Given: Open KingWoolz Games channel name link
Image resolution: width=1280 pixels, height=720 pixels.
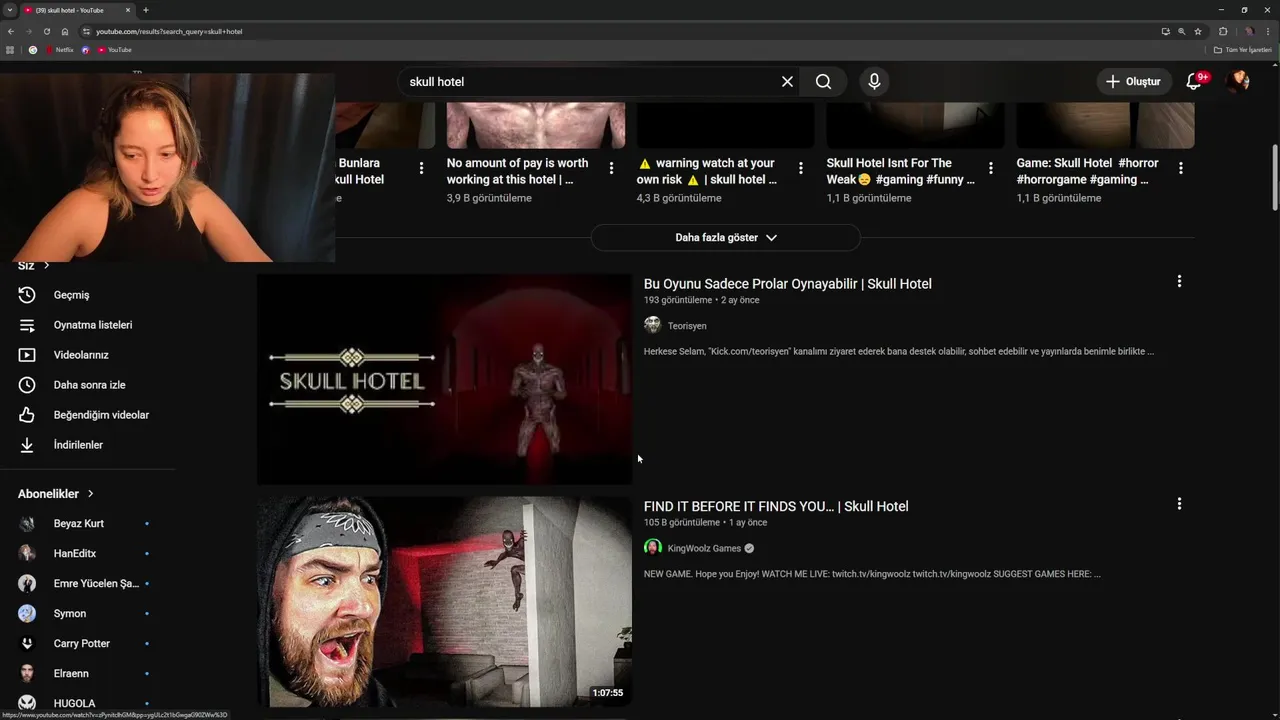Looking at the screenshot, I should [704, 548].
